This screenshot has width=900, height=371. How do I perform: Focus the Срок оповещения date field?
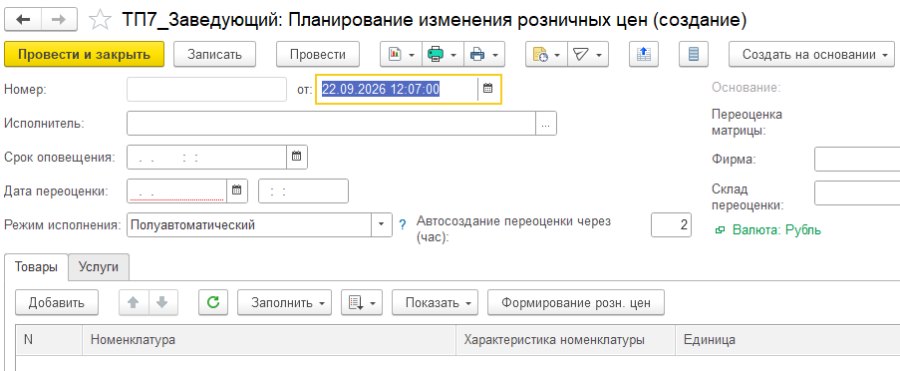pos(207,157)
